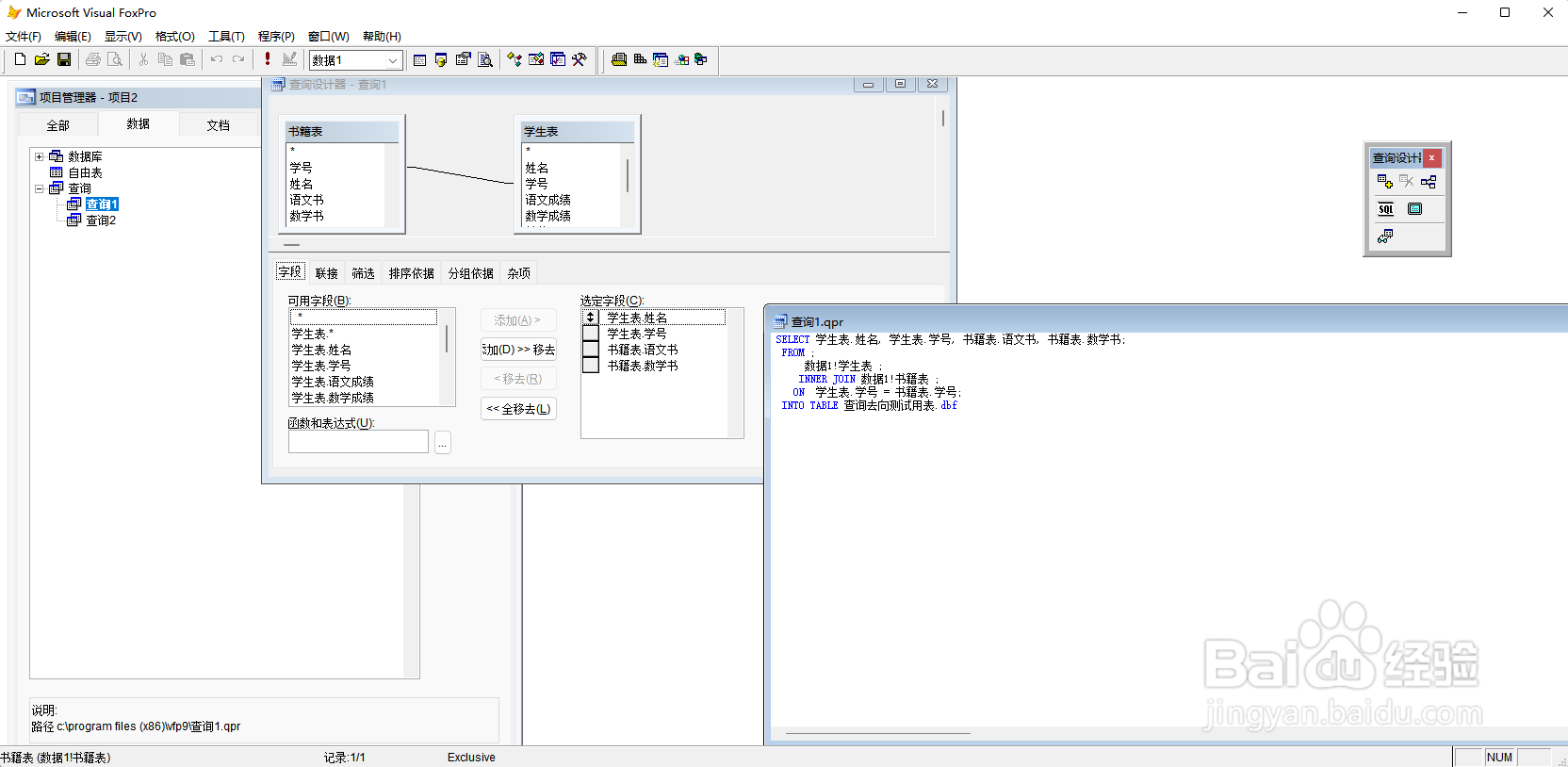The image size is (1568, 767).
Task: Open the 格式(O) menu
Action: pos(175,37)
